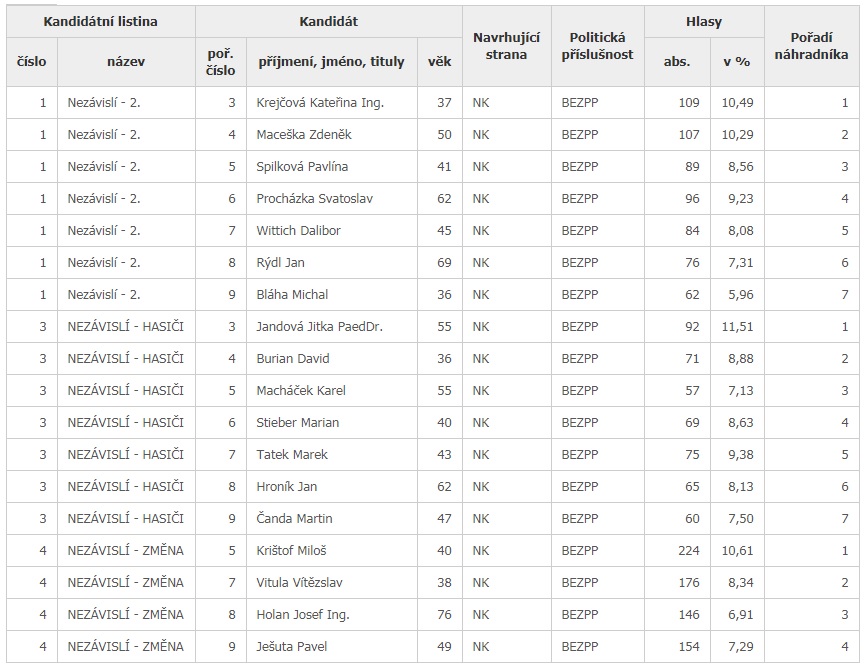Click the vote count 224
Viewport: 864px width, 667px height.
[x=689, y=550]
